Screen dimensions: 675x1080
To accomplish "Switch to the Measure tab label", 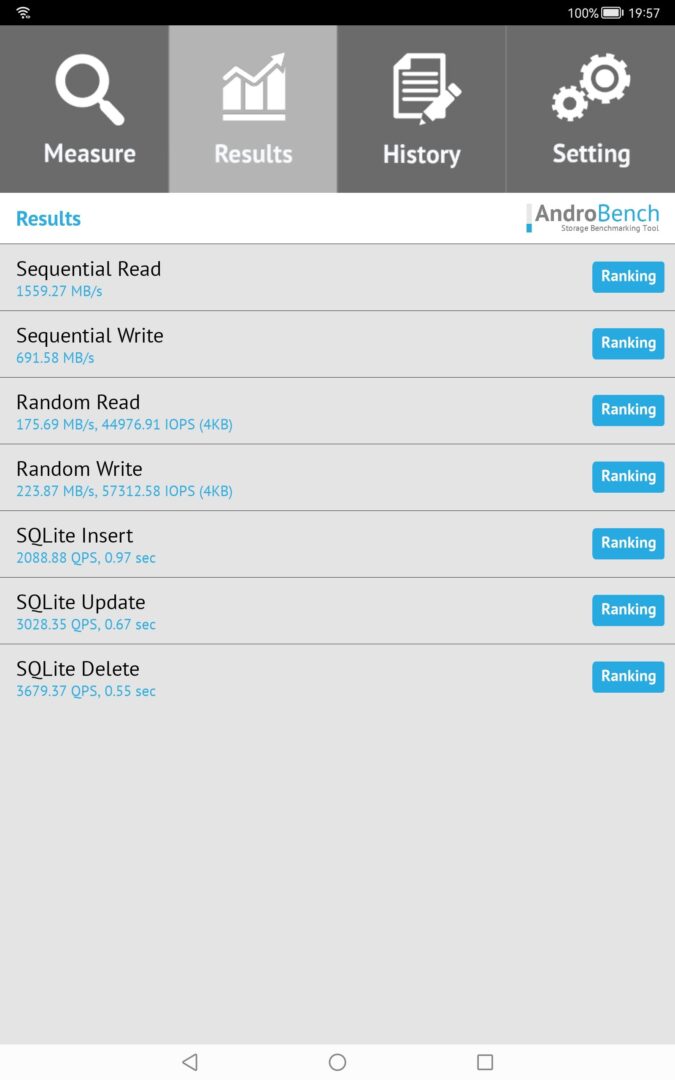I will pos(90,153).
